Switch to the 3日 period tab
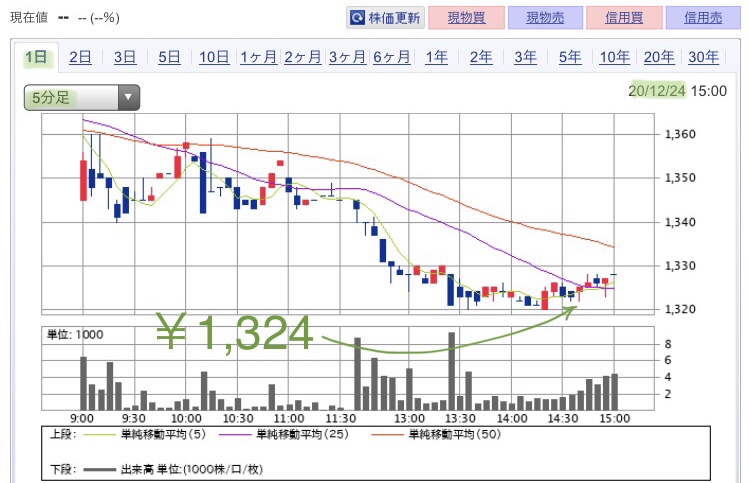The image size is (749, 483). (x=125, y=57)
